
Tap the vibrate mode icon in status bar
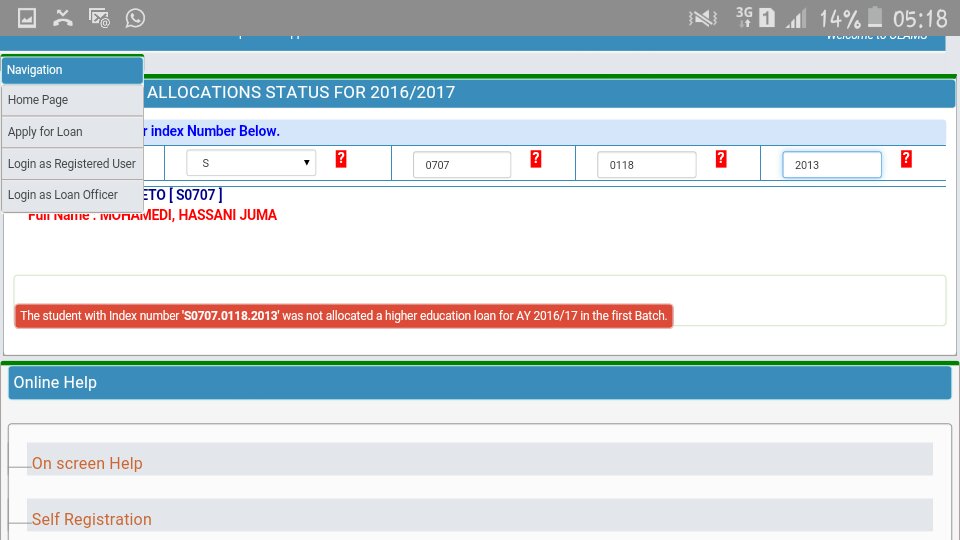click(x=703, y=19)
